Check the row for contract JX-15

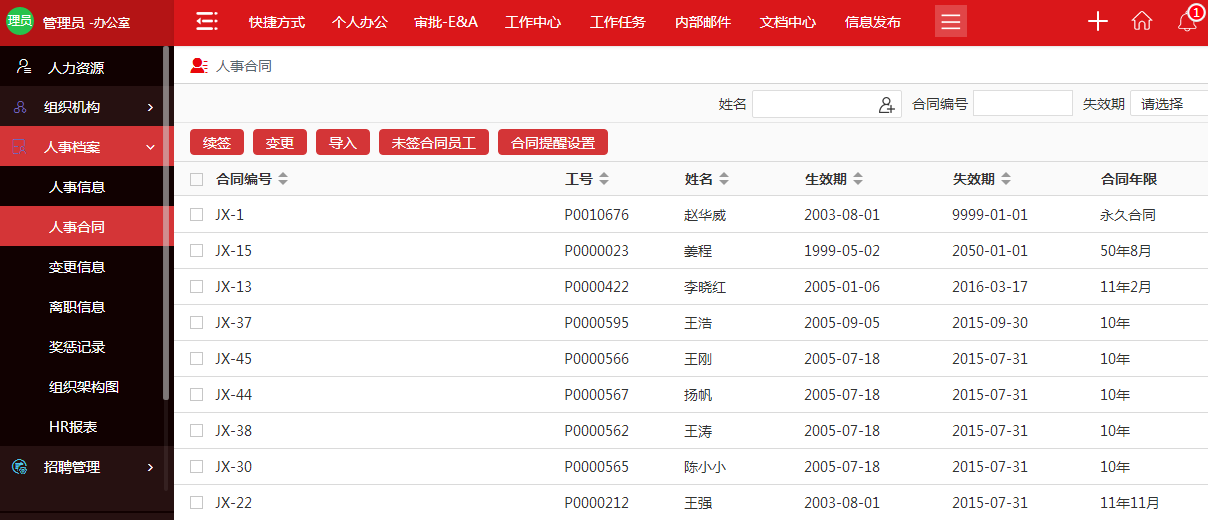[x=196, y=250]
